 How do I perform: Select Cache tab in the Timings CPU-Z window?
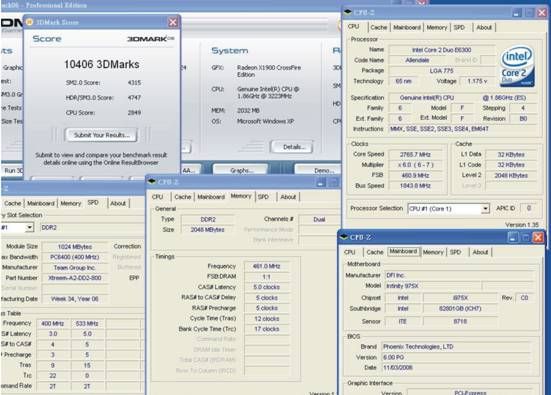coord(183,197)
